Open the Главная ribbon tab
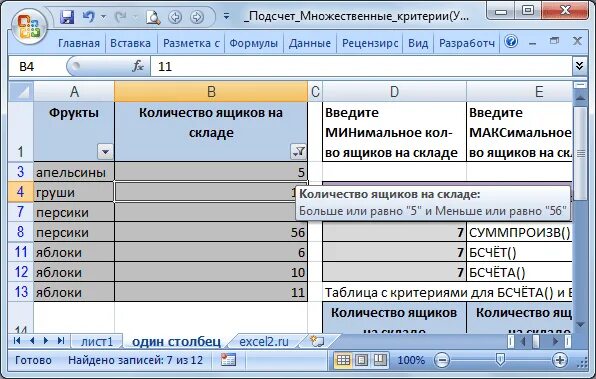This screenshot has height=379, width=596. coord(79,43)
